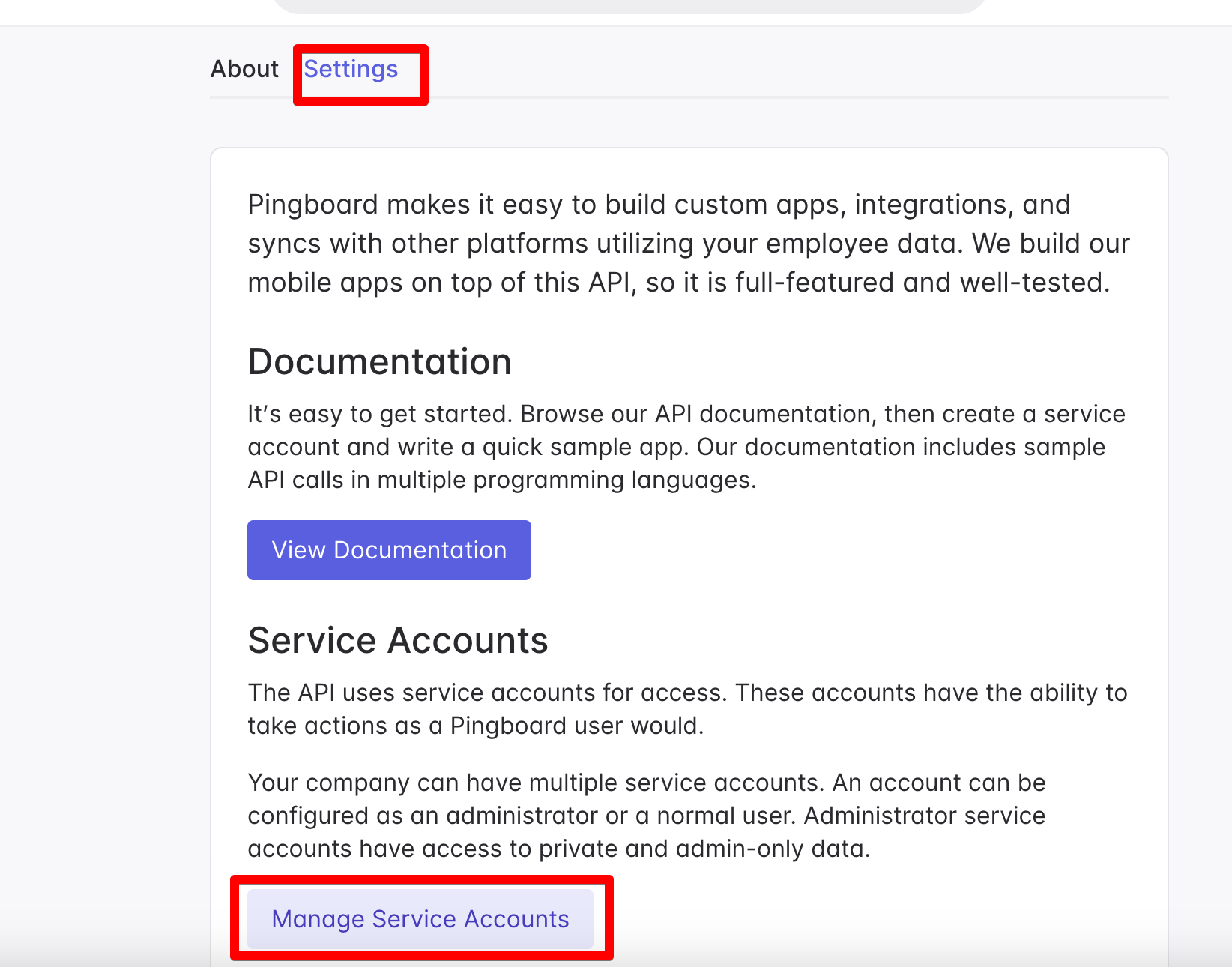
Task: Click the View Documentation button
Action: point(389,550)
